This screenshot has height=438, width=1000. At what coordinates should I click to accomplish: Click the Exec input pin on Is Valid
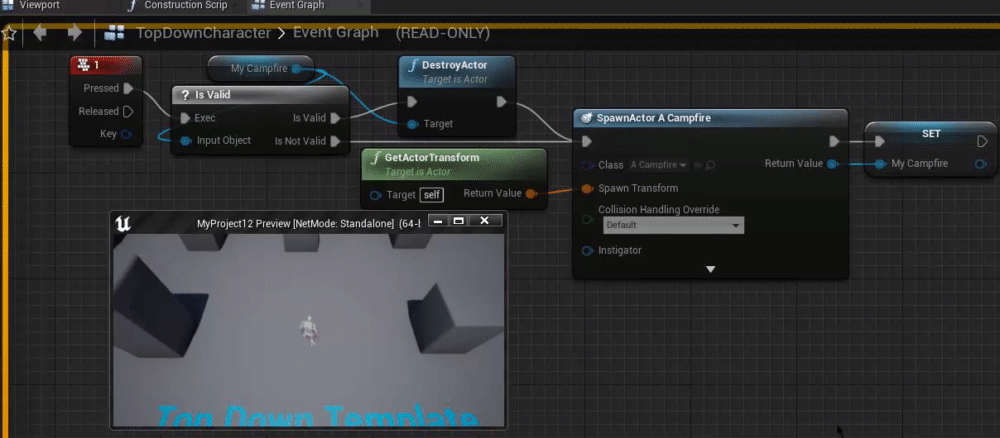coord(185,118)
